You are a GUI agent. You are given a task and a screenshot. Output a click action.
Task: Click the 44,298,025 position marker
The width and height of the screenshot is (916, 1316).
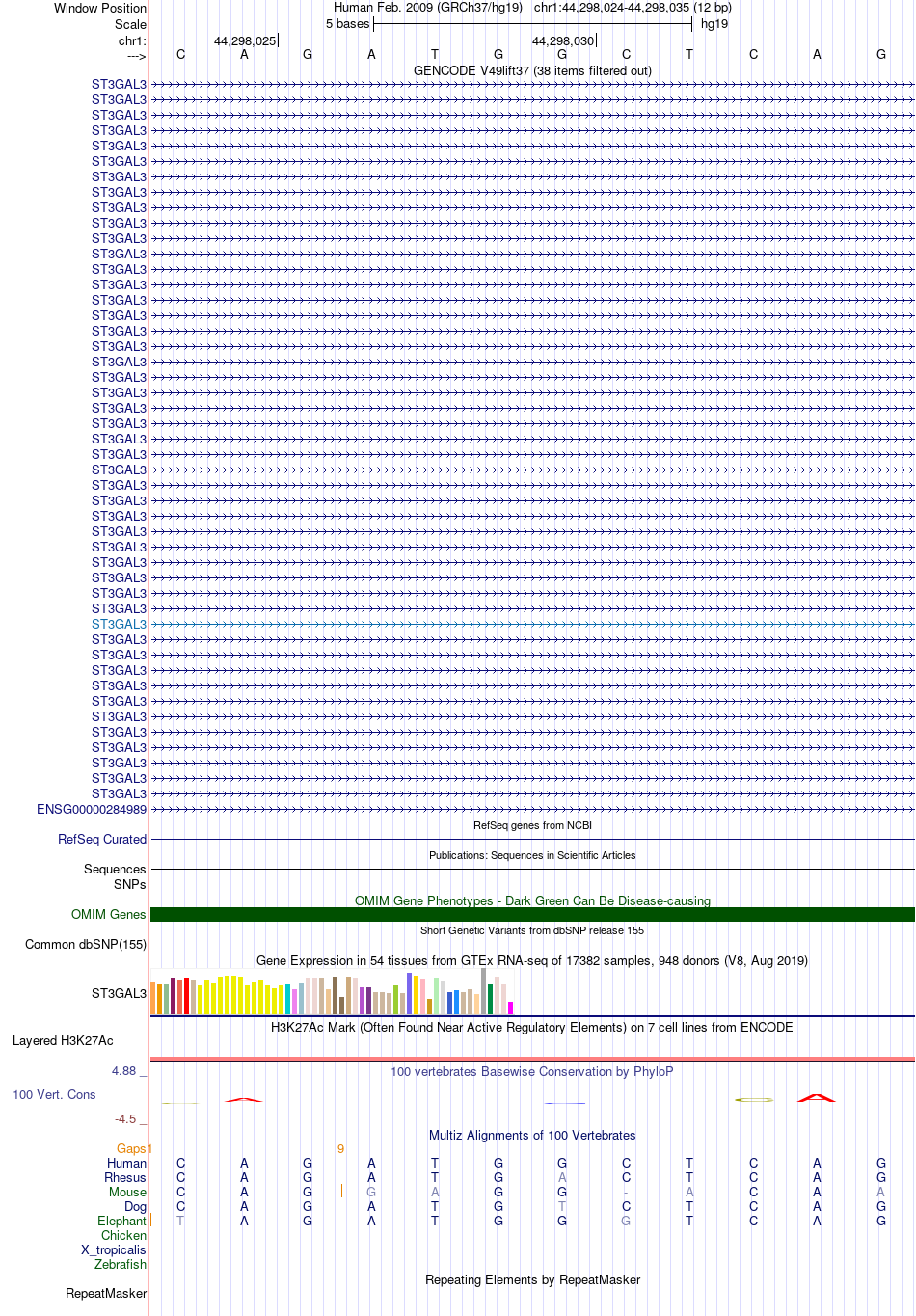(245, 40)
